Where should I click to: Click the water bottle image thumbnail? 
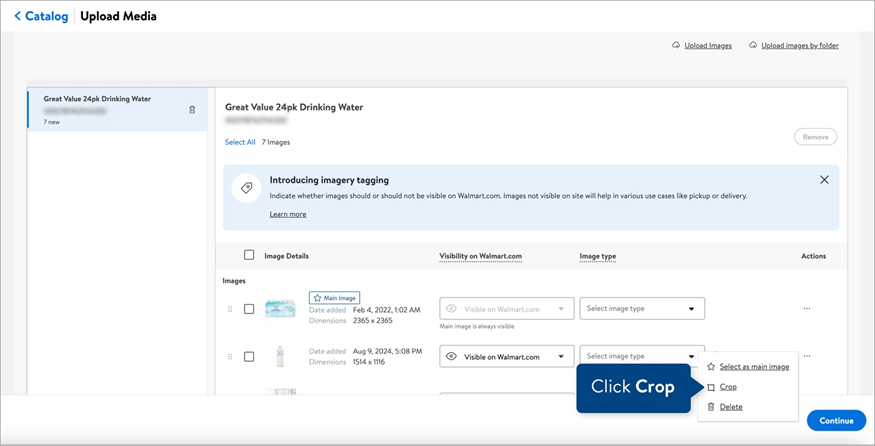[280, 357]
